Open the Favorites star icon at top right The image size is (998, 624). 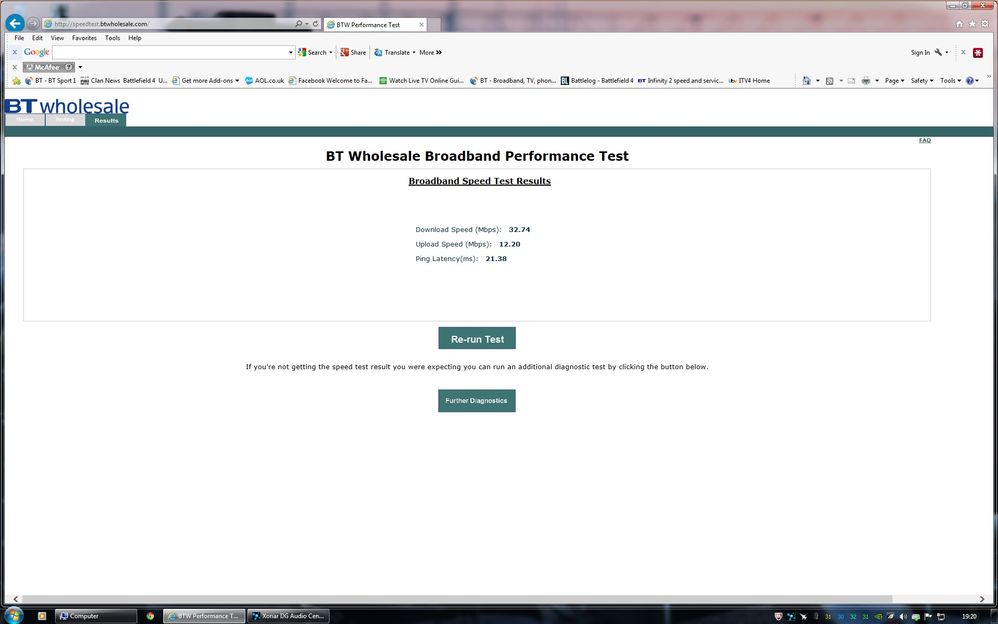point(972,24)
